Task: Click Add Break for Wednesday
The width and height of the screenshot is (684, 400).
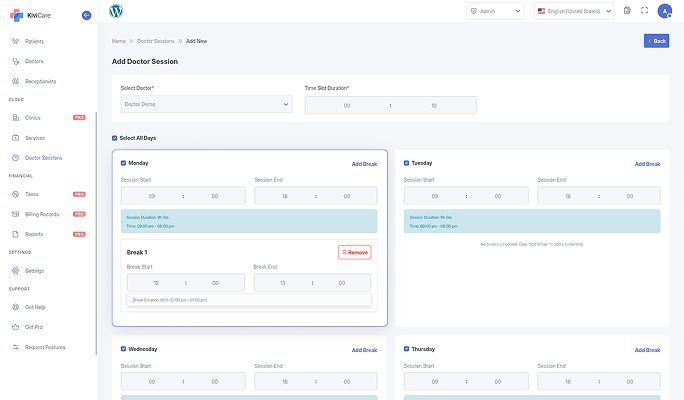Action: pos(364,350)
